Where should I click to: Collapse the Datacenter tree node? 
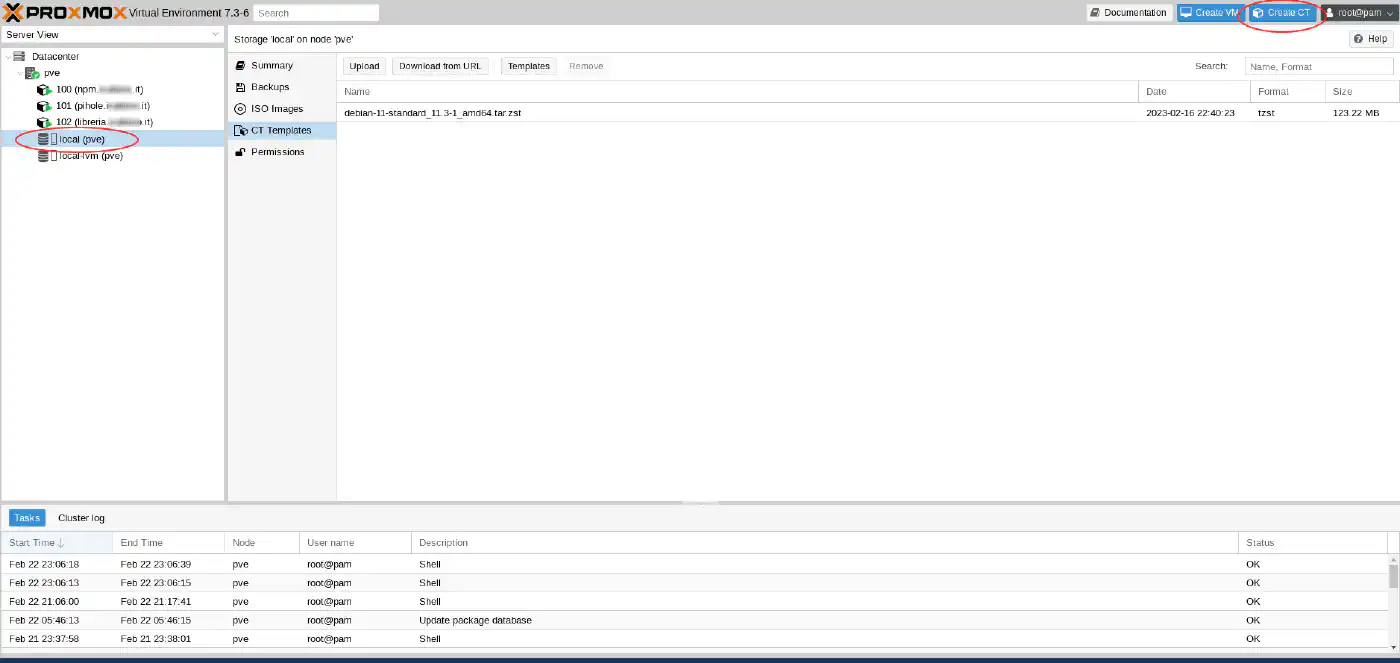coord(8,57)
